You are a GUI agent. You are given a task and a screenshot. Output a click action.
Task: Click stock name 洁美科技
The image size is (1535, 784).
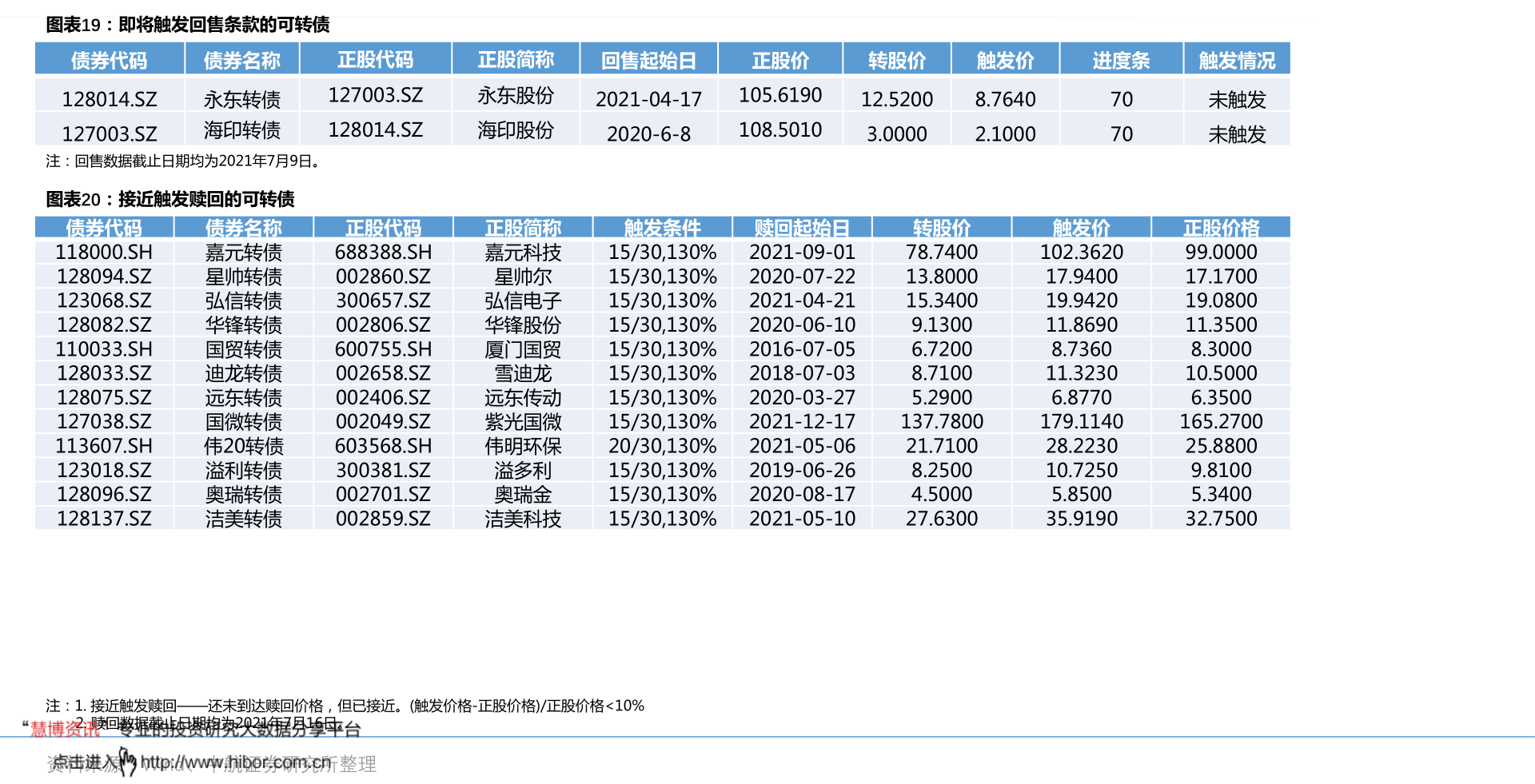(523, 519)
